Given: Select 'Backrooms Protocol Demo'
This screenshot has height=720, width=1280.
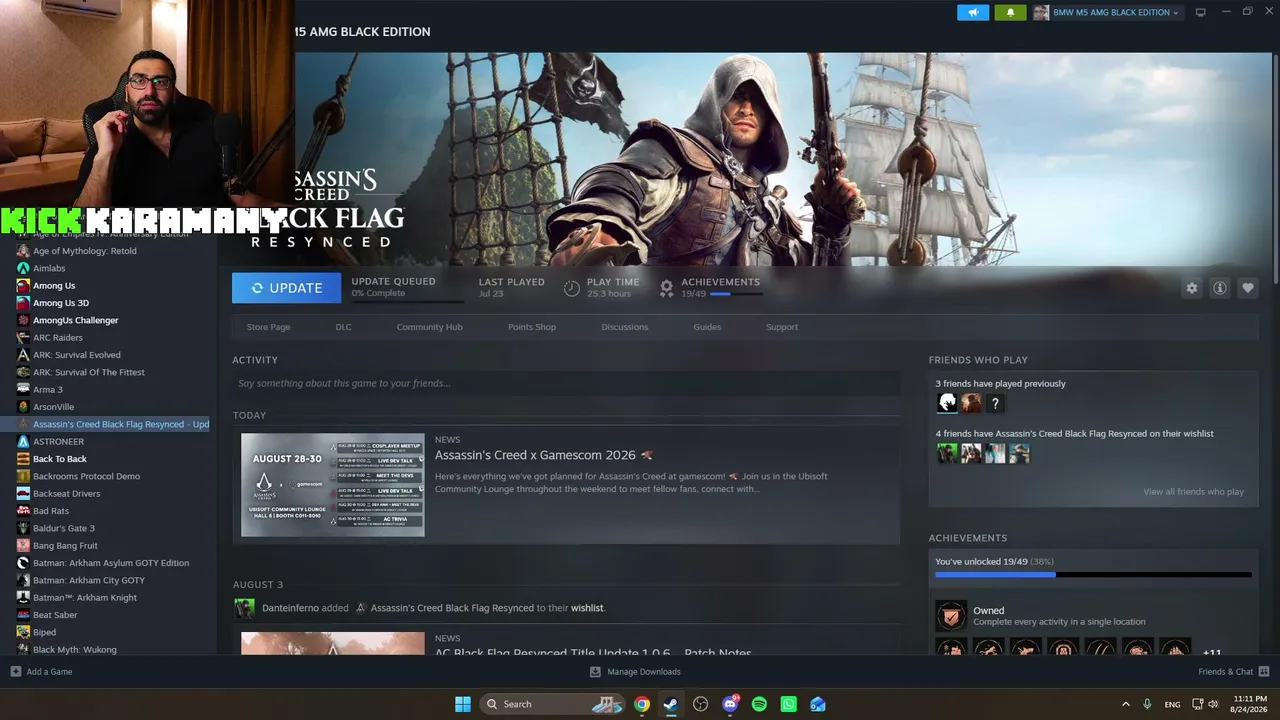Looking at the screenshot, I should pos(87,476).
